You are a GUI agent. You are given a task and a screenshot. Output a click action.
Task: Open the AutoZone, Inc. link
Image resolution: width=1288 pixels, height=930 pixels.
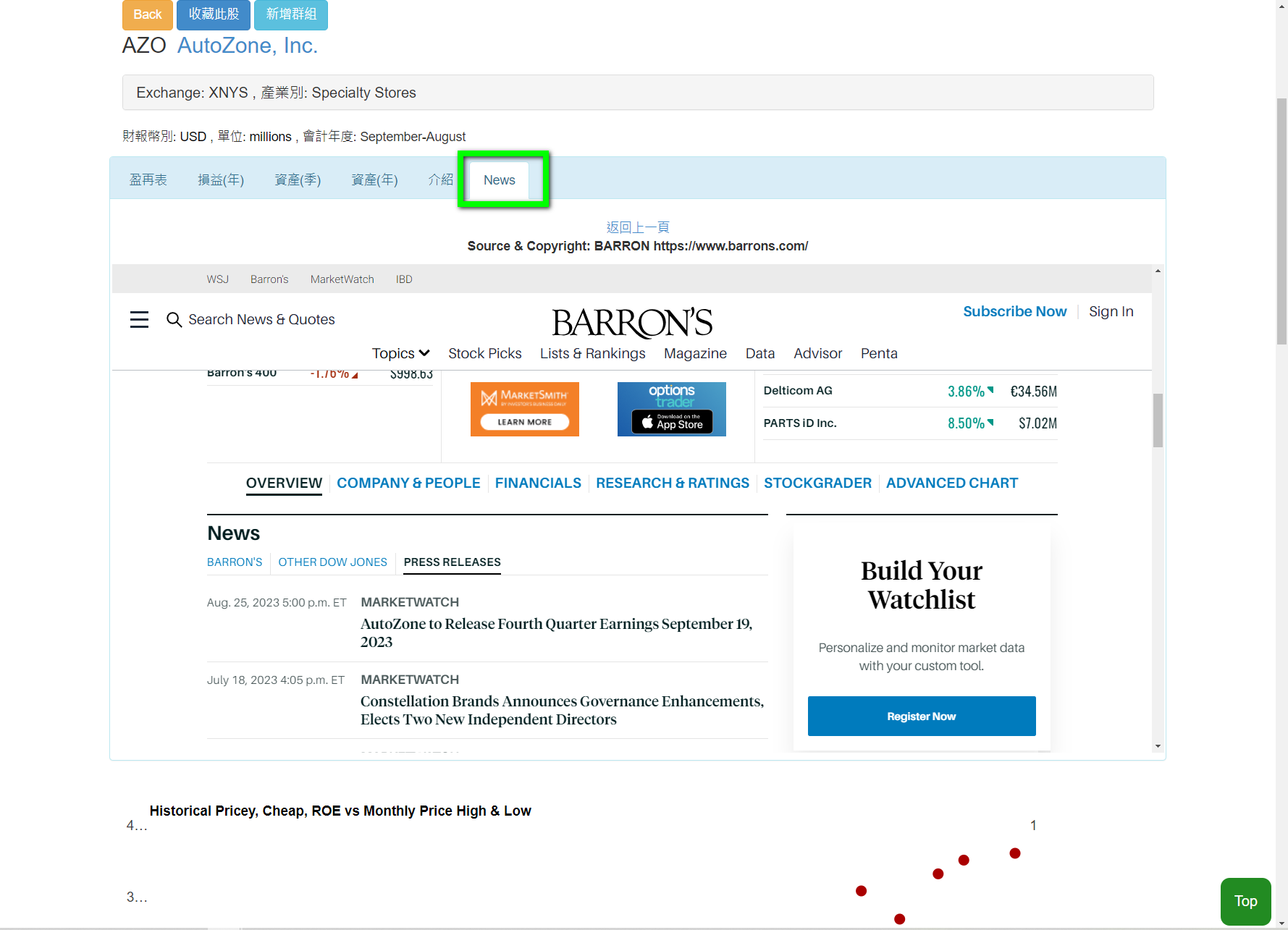point(248,46)
